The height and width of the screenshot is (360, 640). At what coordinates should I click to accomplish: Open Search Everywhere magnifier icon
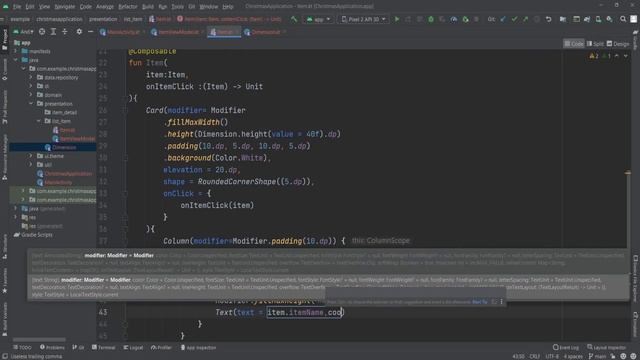(x=623, y=19)
